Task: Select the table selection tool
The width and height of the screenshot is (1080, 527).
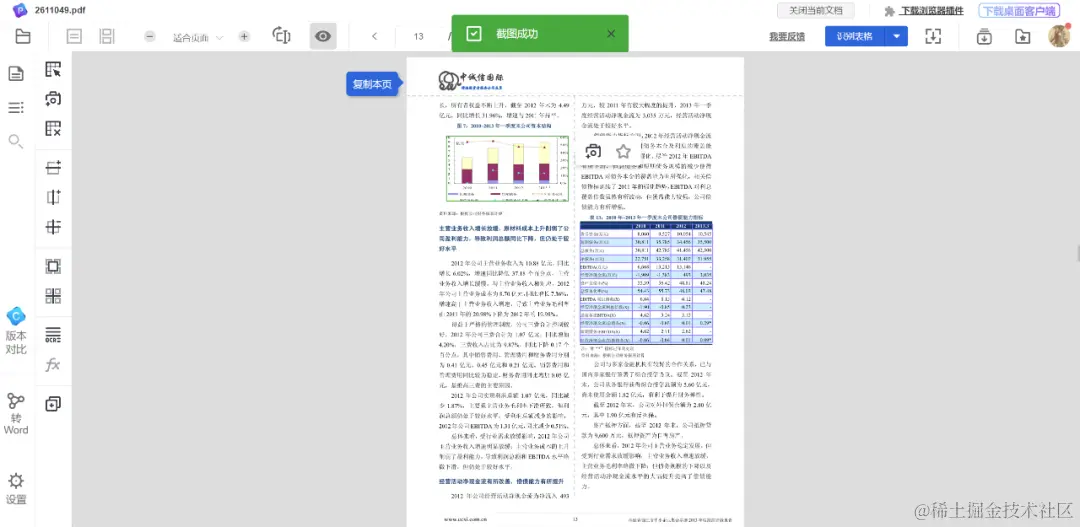Action: coord(53,69)
